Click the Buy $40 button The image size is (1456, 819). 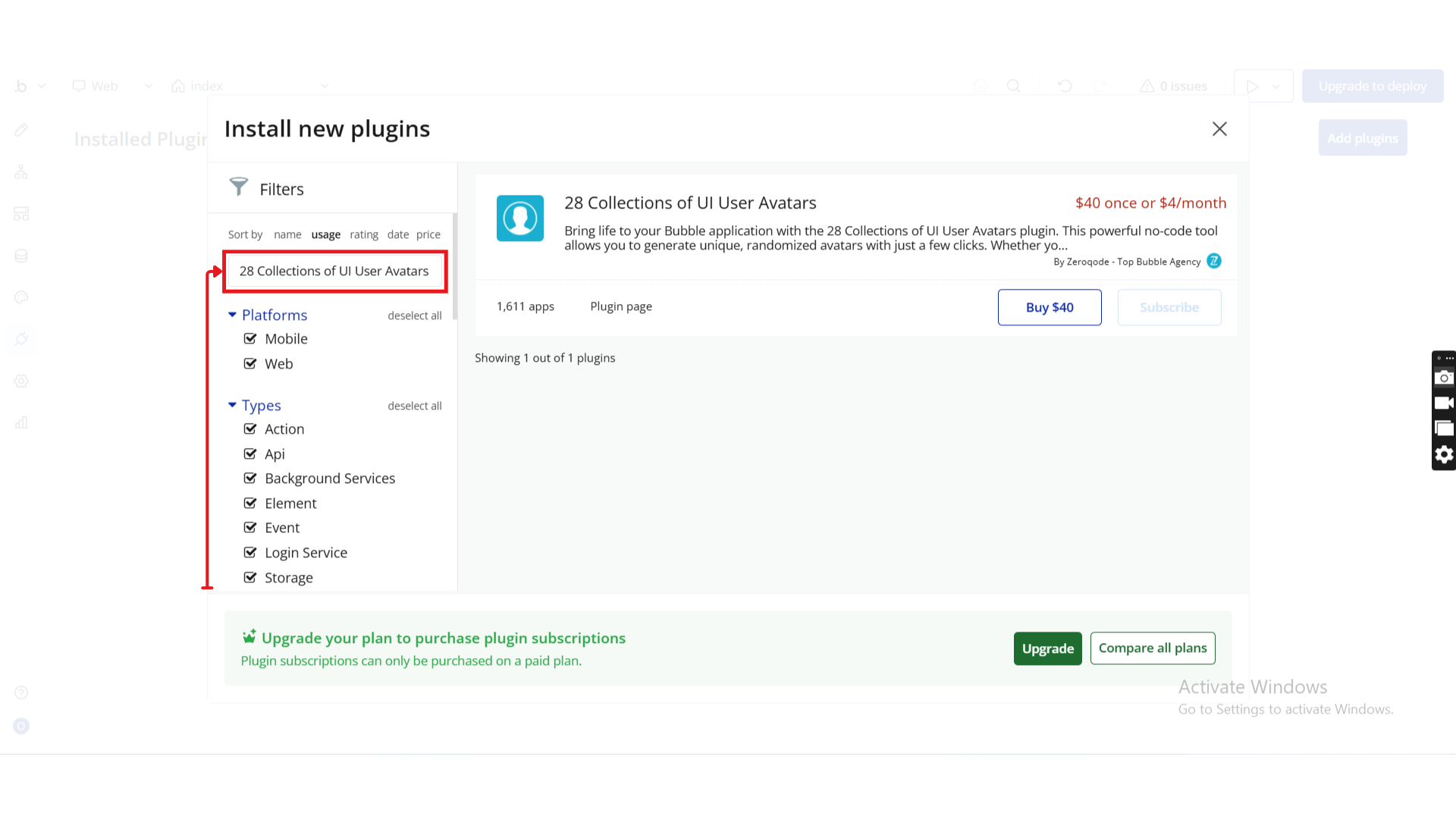click(1049, 307)
